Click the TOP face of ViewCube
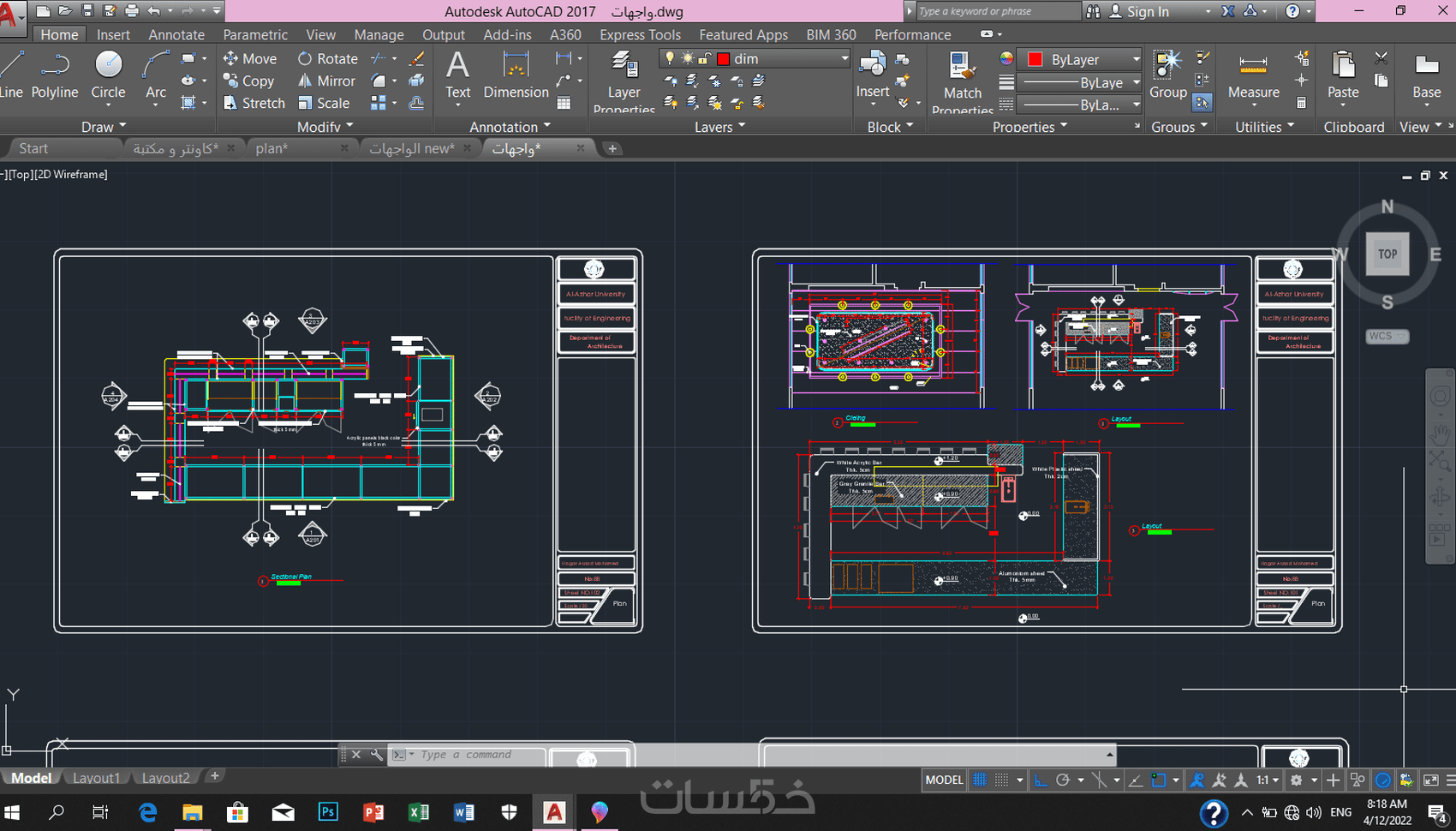 [1387, 254]
